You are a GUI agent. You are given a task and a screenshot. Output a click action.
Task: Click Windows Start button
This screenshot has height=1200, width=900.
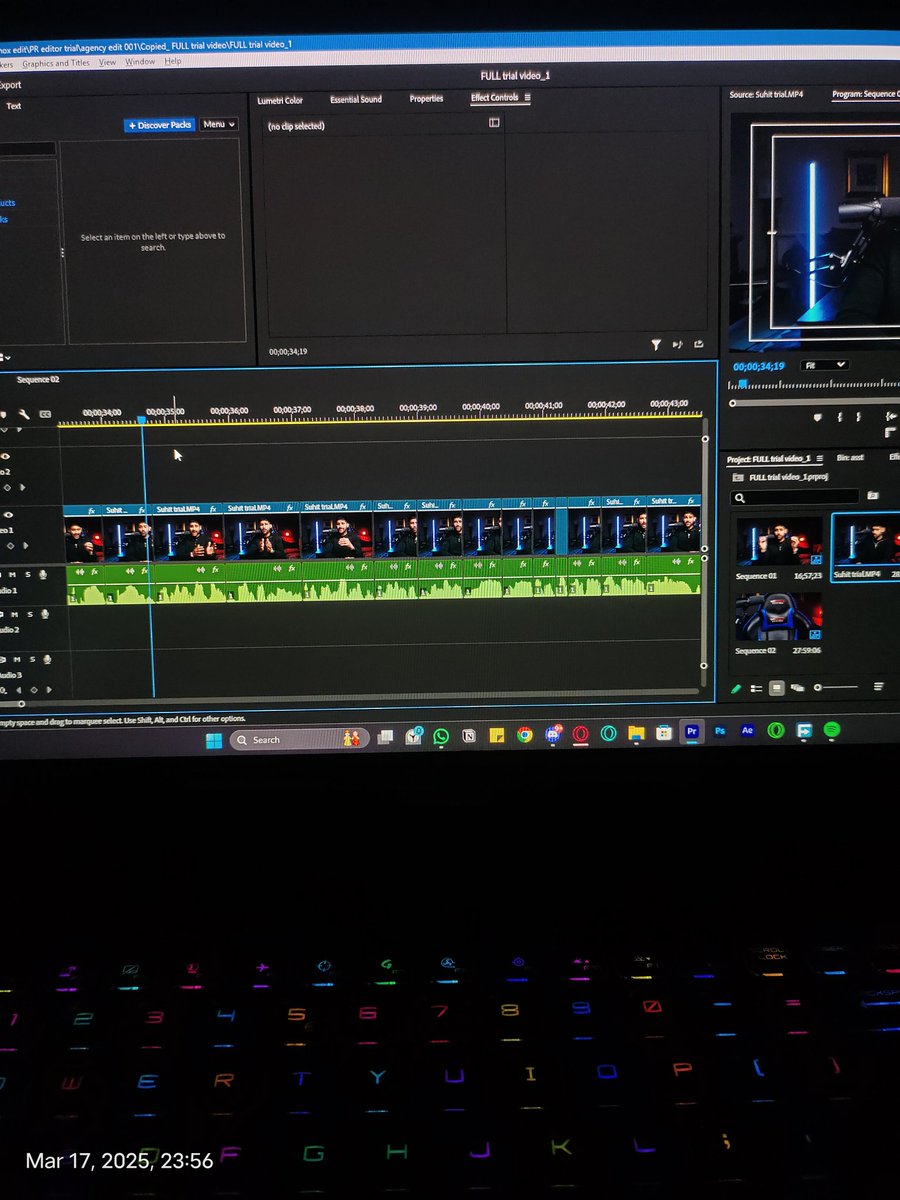pos(214,740)
